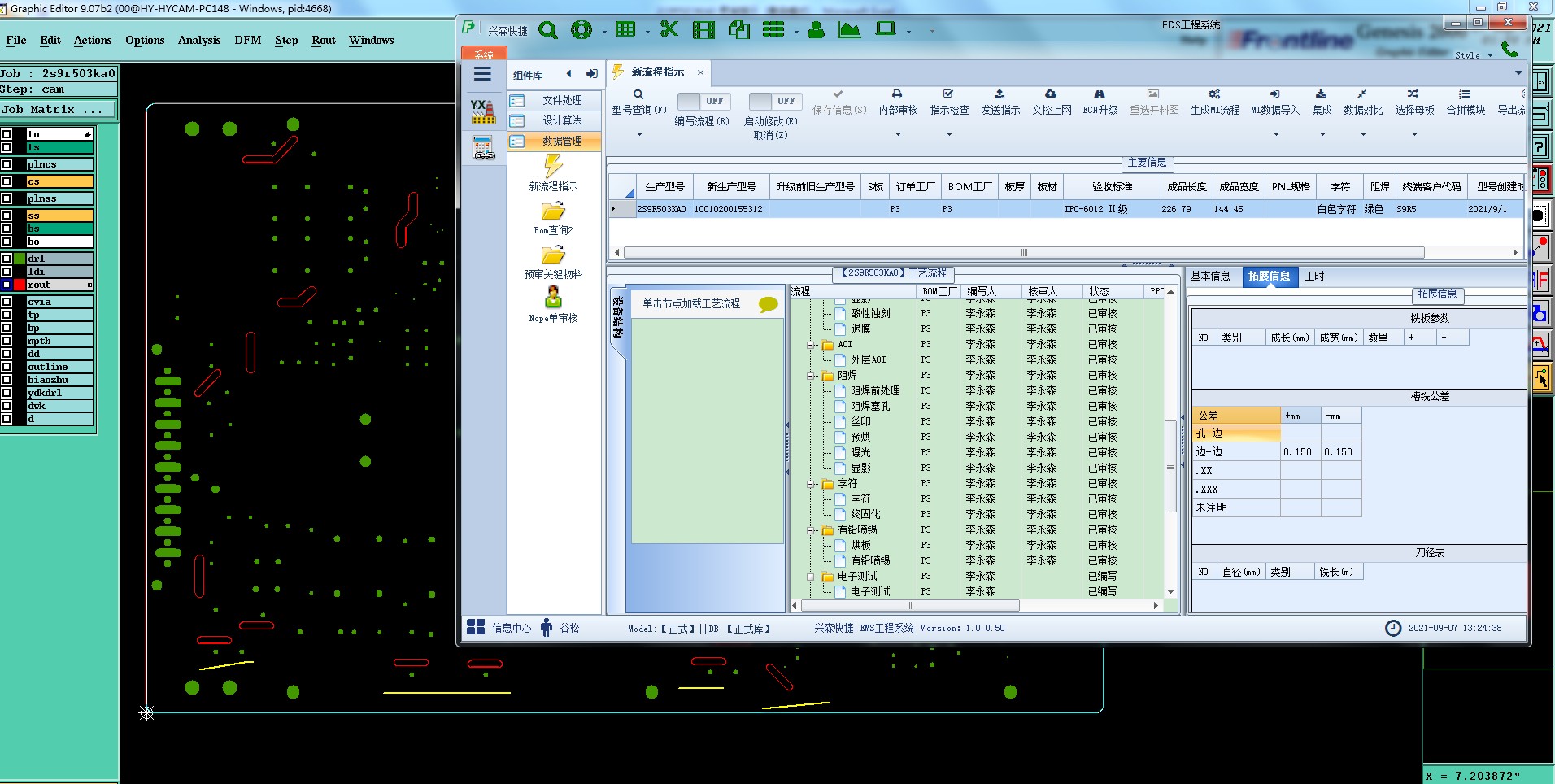
Task: Click the green laptop monitor icon
Action: (886, 29)
